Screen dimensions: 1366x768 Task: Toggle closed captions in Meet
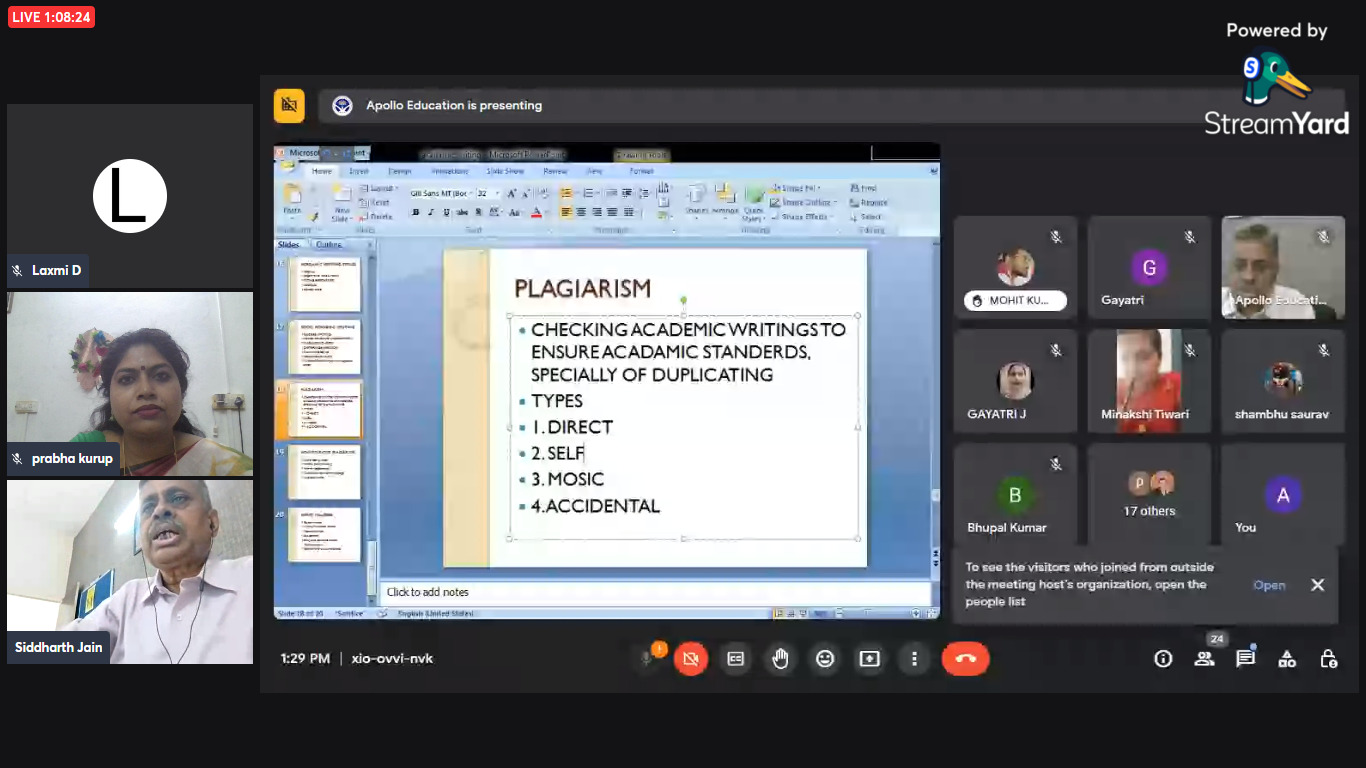pos(735,658)
